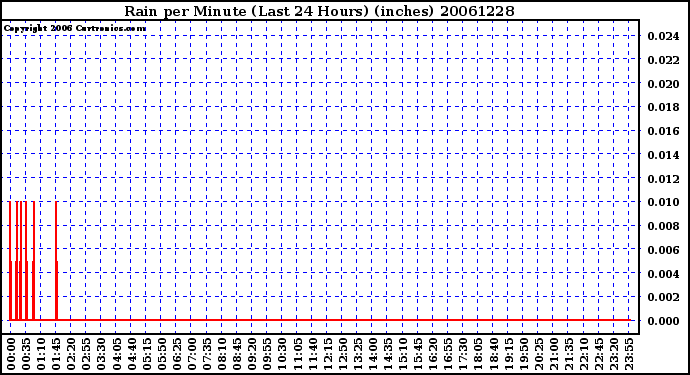Click the 16:20 time label
The height and width of the screenshot is (375, 690).
(x=432, y=354)
